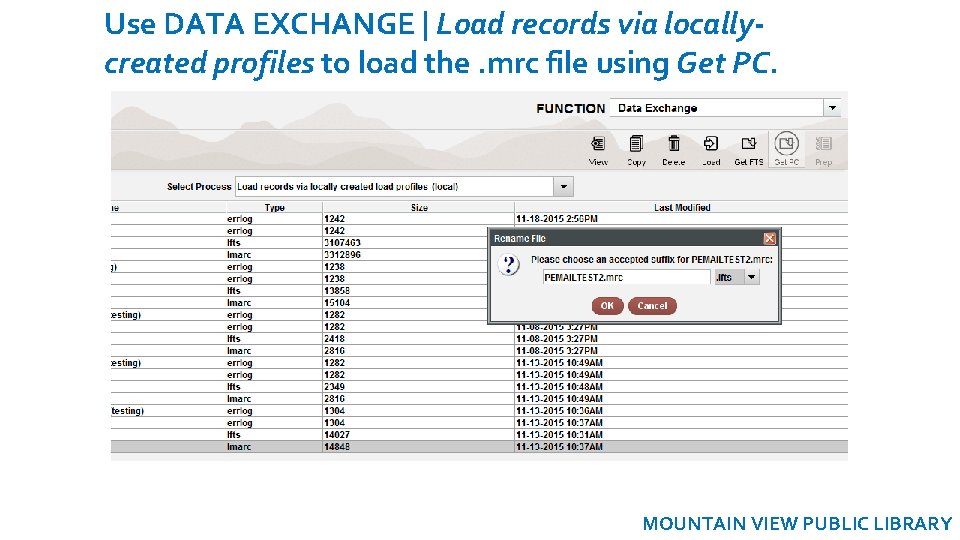Sort by the Type column header

point(274,208)
